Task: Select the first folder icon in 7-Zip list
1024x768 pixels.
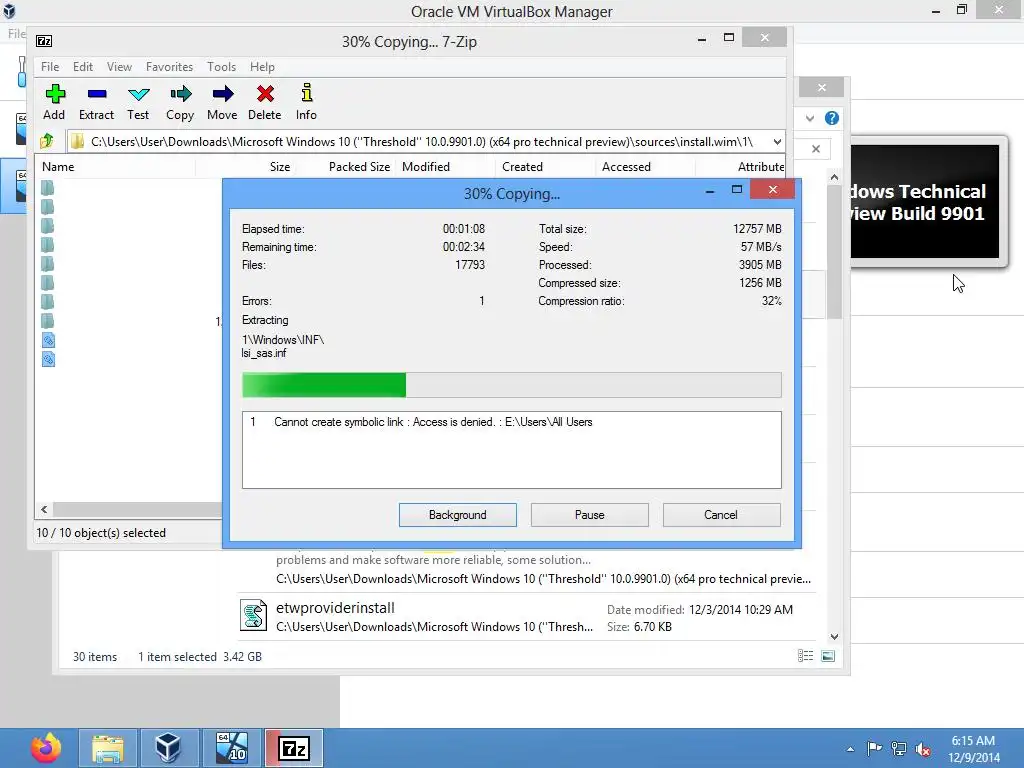Action: coord(48,188)
